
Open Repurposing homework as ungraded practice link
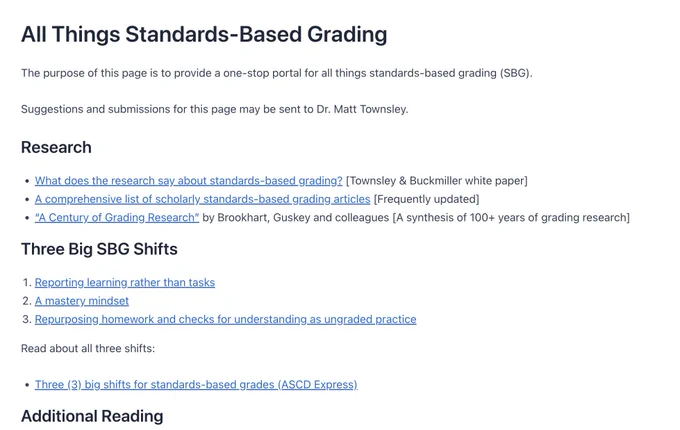[x=226, y=319]
